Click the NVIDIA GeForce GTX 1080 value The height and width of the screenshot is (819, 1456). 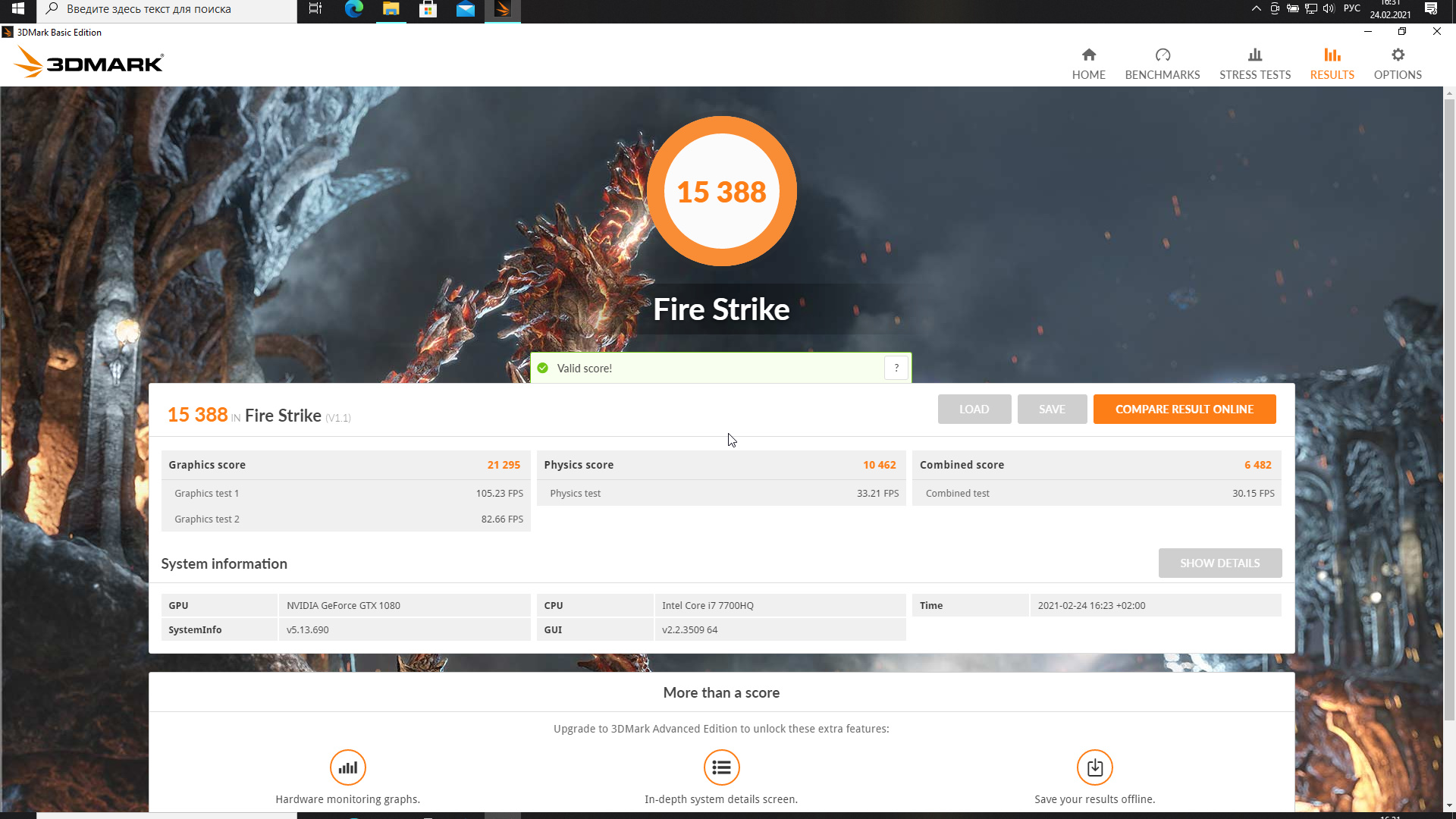[x=343, y=605]
